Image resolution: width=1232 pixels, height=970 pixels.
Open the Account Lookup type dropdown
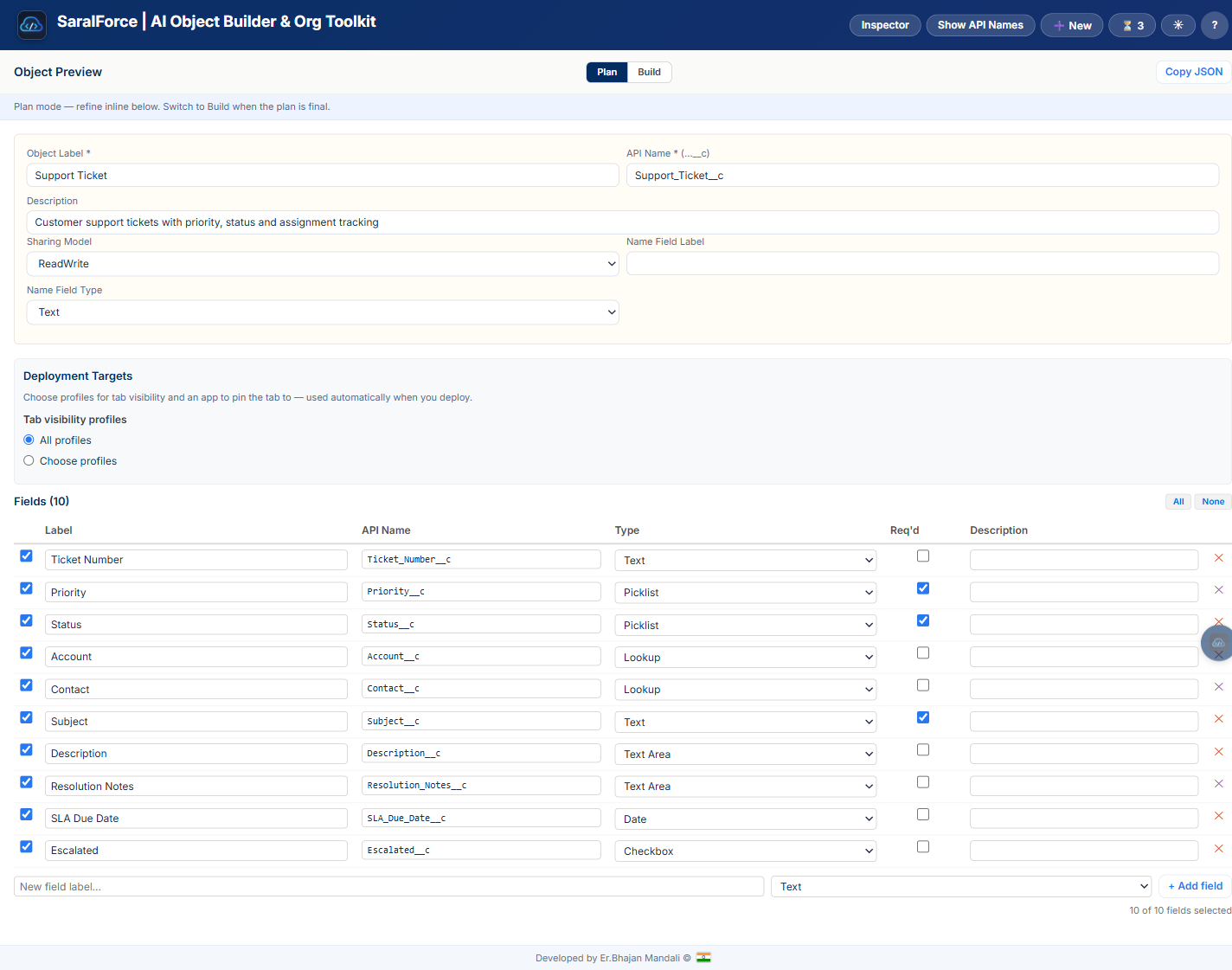point(746,658)
